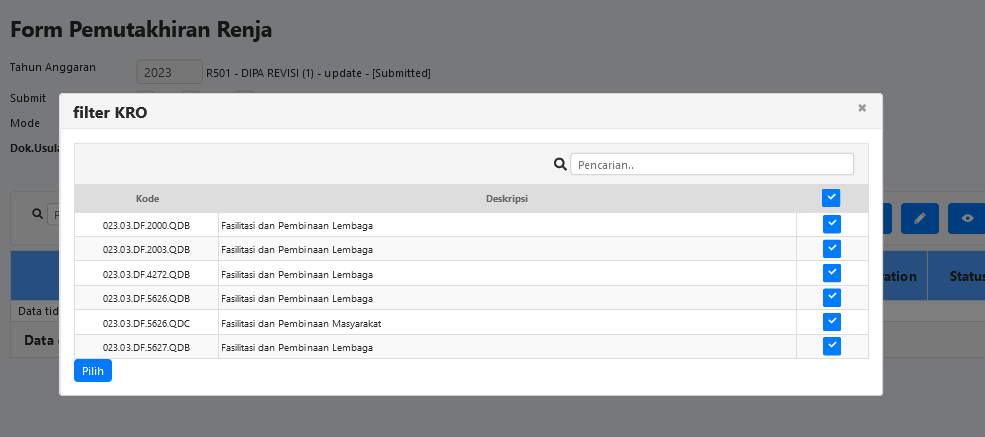Uncheck the checkbox for 023.03.DF.2003.QDB

[831, 249]
